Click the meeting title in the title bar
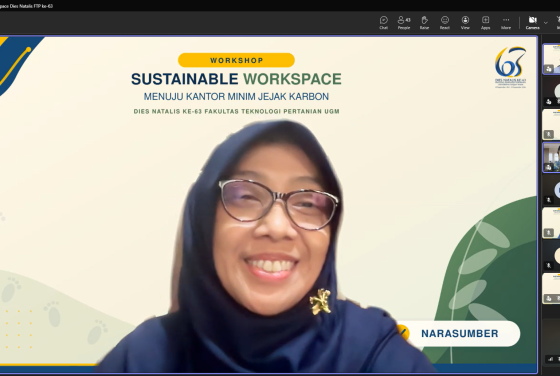This screenshot has height=376, width=560. click(x=26, y=6)
